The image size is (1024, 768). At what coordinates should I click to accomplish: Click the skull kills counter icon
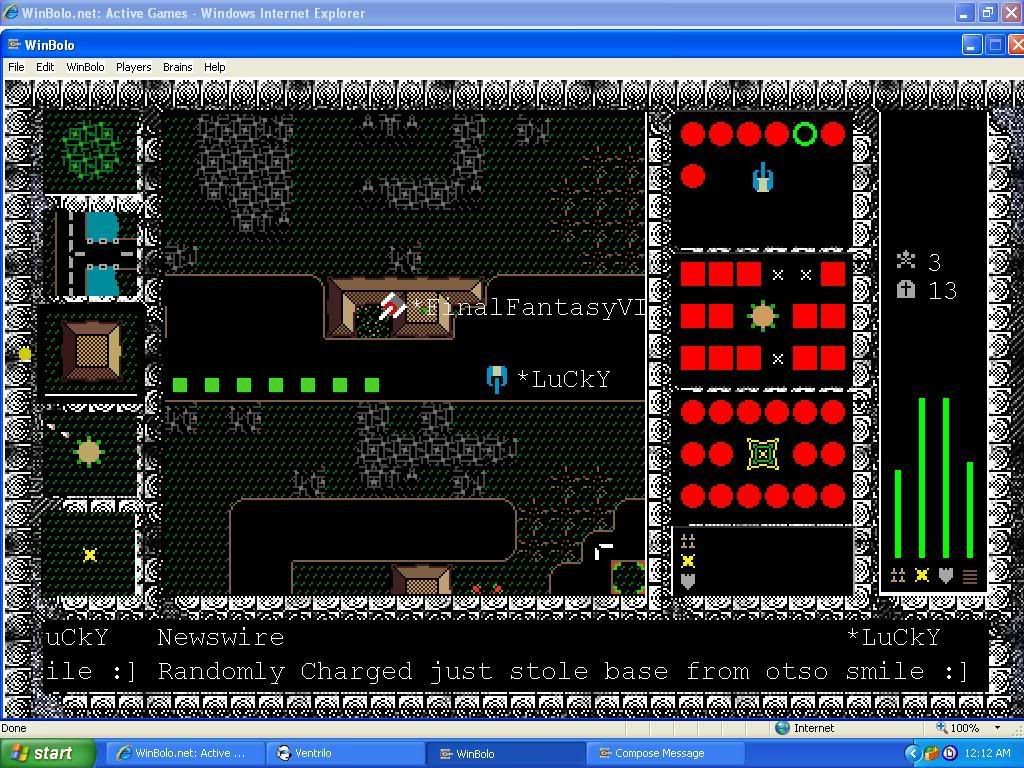pyautogui.click(x=906, y=261)
